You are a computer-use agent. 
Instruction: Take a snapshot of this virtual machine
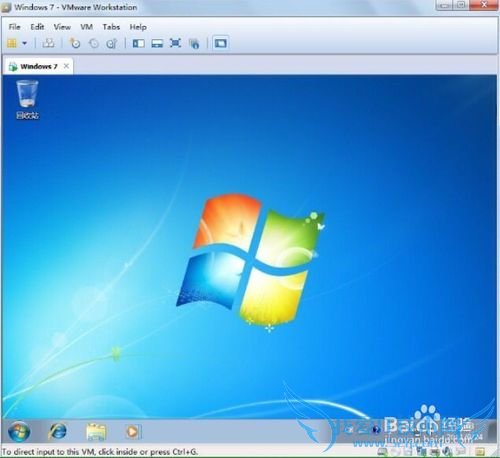75,43
